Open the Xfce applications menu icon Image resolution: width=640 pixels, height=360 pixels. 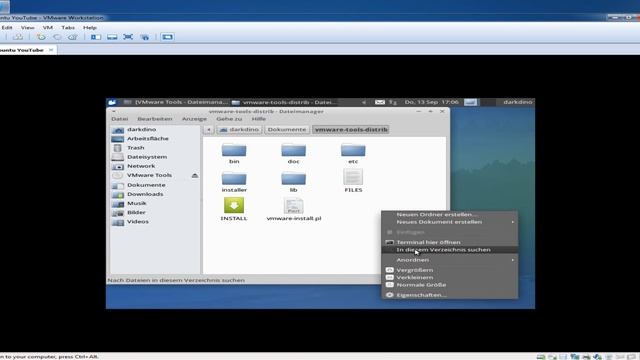[112, 102]
